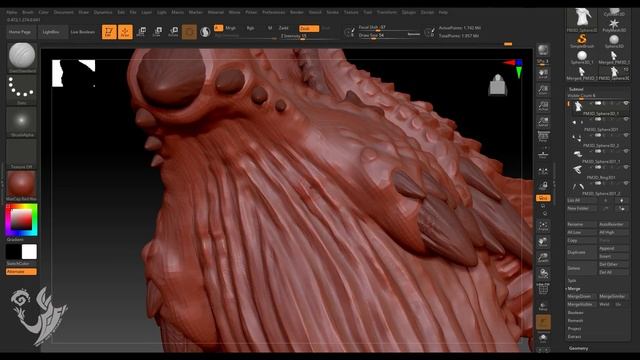The height and width of the screenshot is (360, 640).
Task: Select the Move transform tool
Action: click(141, 32)
